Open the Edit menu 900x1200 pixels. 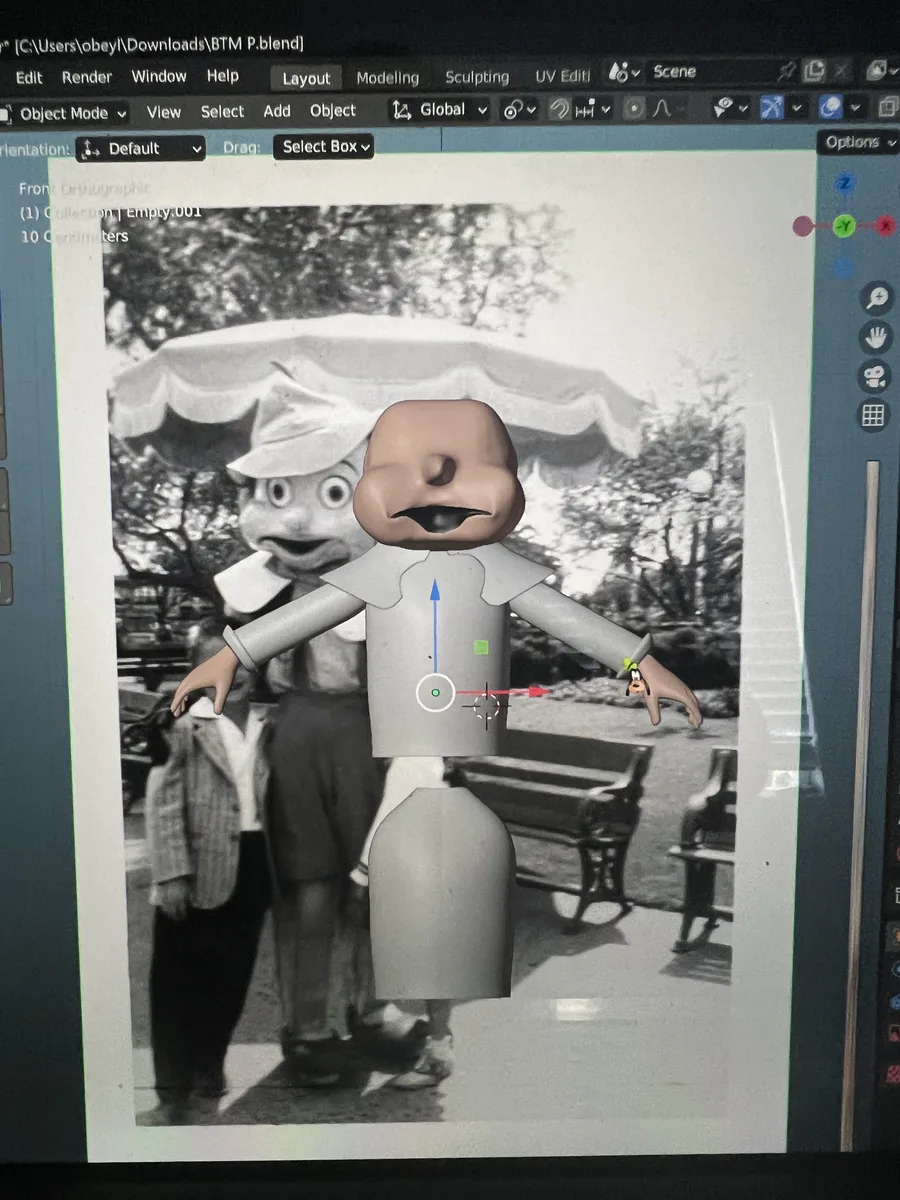click(x=29, y=77)
